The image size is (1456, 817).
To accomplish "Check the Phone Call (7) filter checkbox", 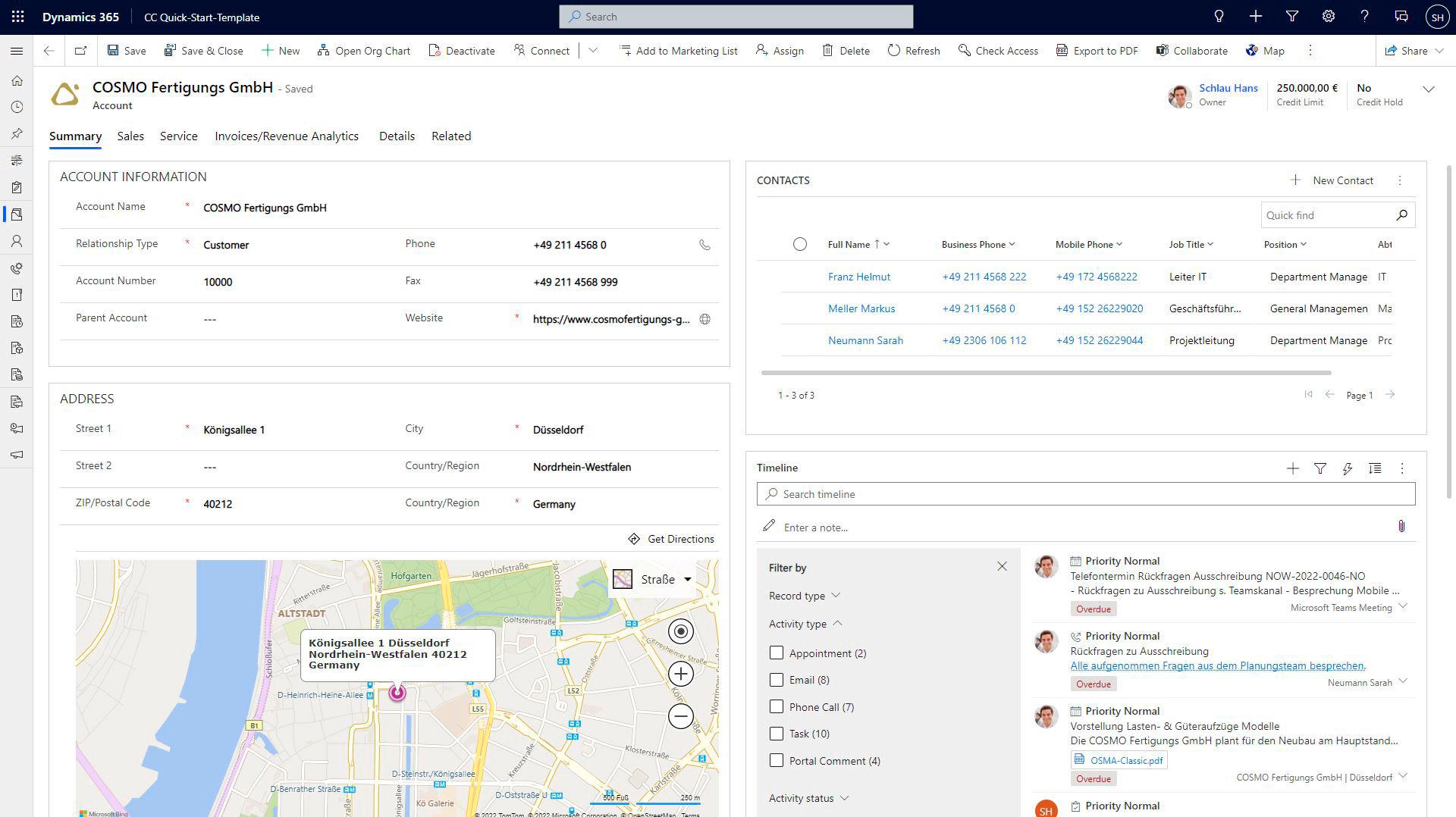I will click(x=776, y=706).
